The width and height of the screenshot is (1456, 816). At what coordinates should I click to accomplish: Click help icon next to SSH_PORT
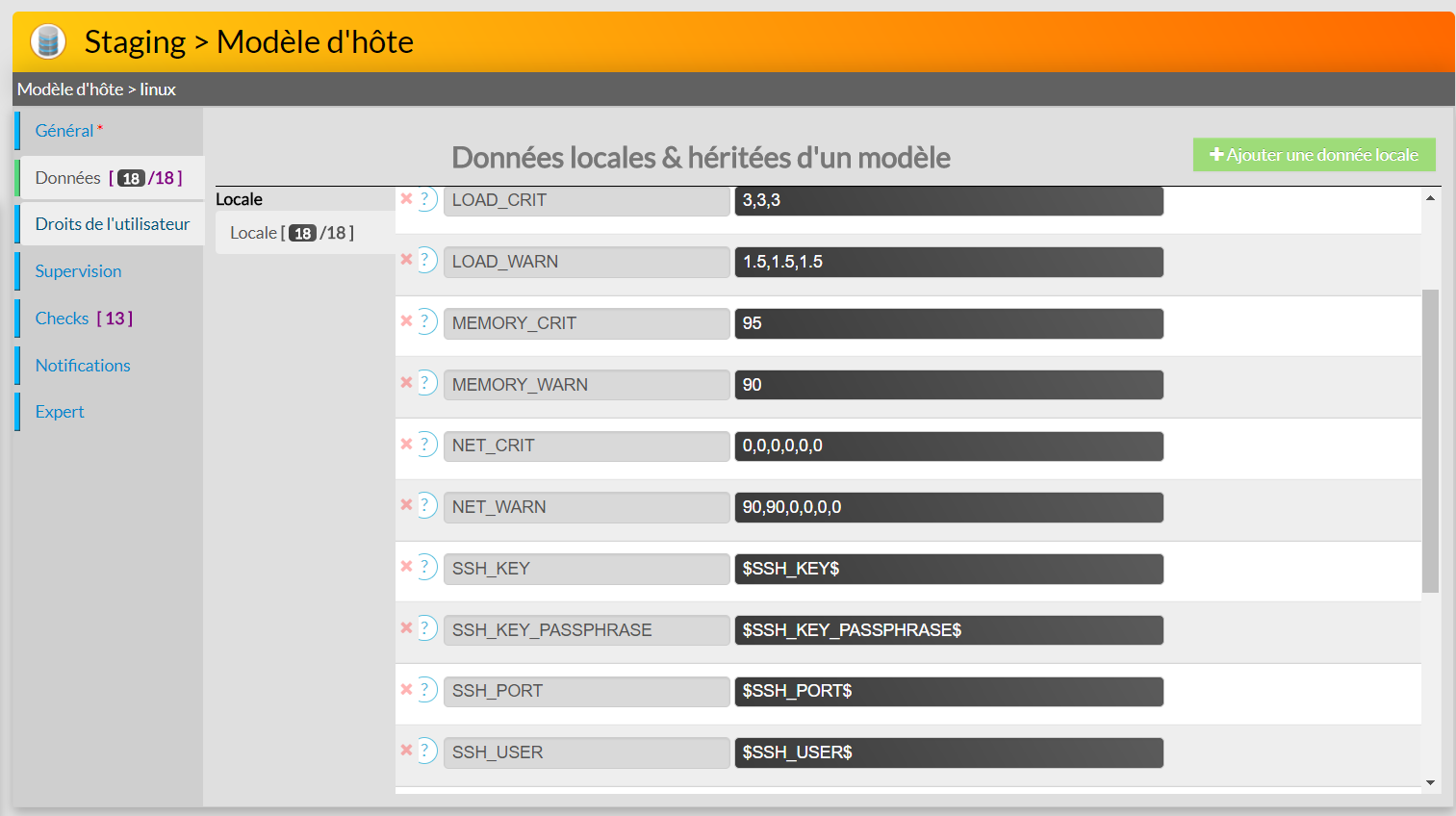426,689
